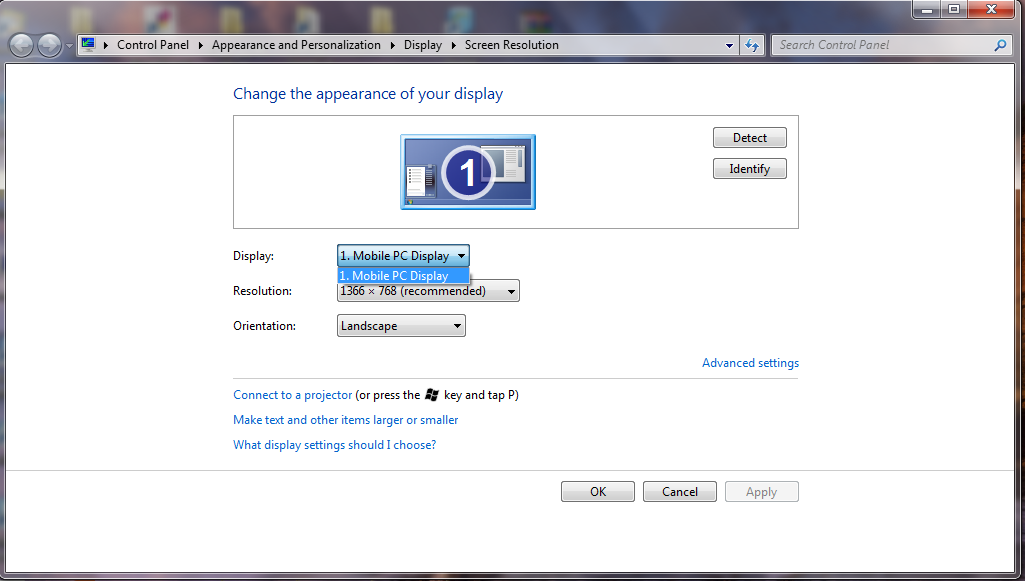Click 'Connect to a projector' link
This screenshot has height=581, width=1025.
pos(292,395)
